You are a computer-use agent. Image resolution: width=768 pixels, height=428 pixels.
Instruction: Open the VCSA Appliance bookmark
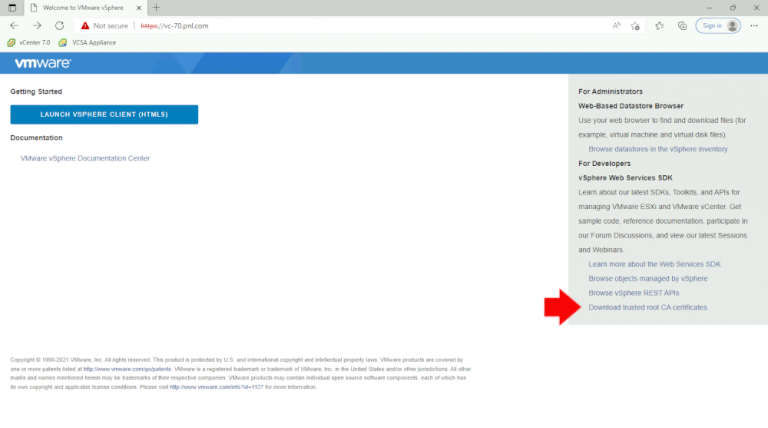(x=87, y=43)
